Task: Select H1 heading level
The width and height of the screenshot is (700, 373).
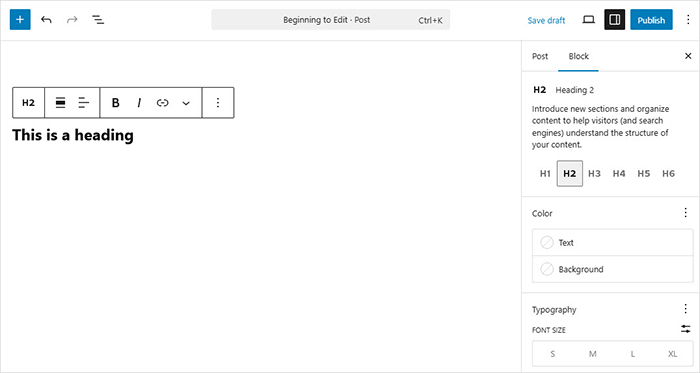Action: tap(545, 174)
